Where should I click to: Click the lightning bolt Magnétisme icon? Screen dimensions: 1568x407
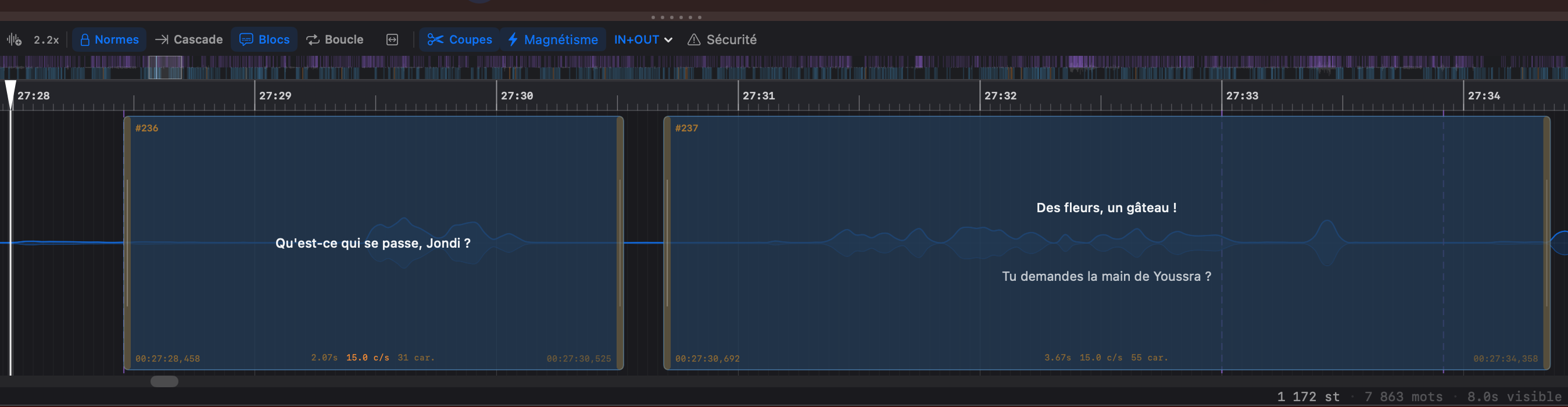(x=513, y=40)
